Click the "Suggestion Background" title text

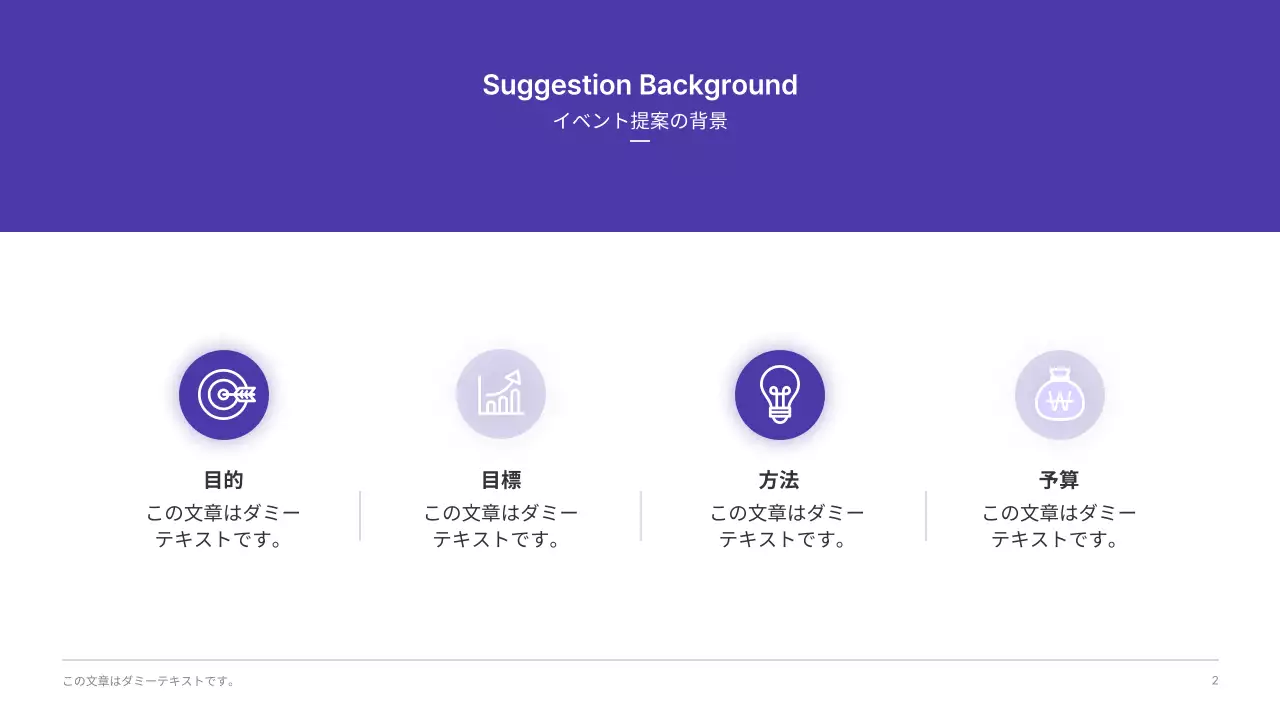(x=640, y=85)
